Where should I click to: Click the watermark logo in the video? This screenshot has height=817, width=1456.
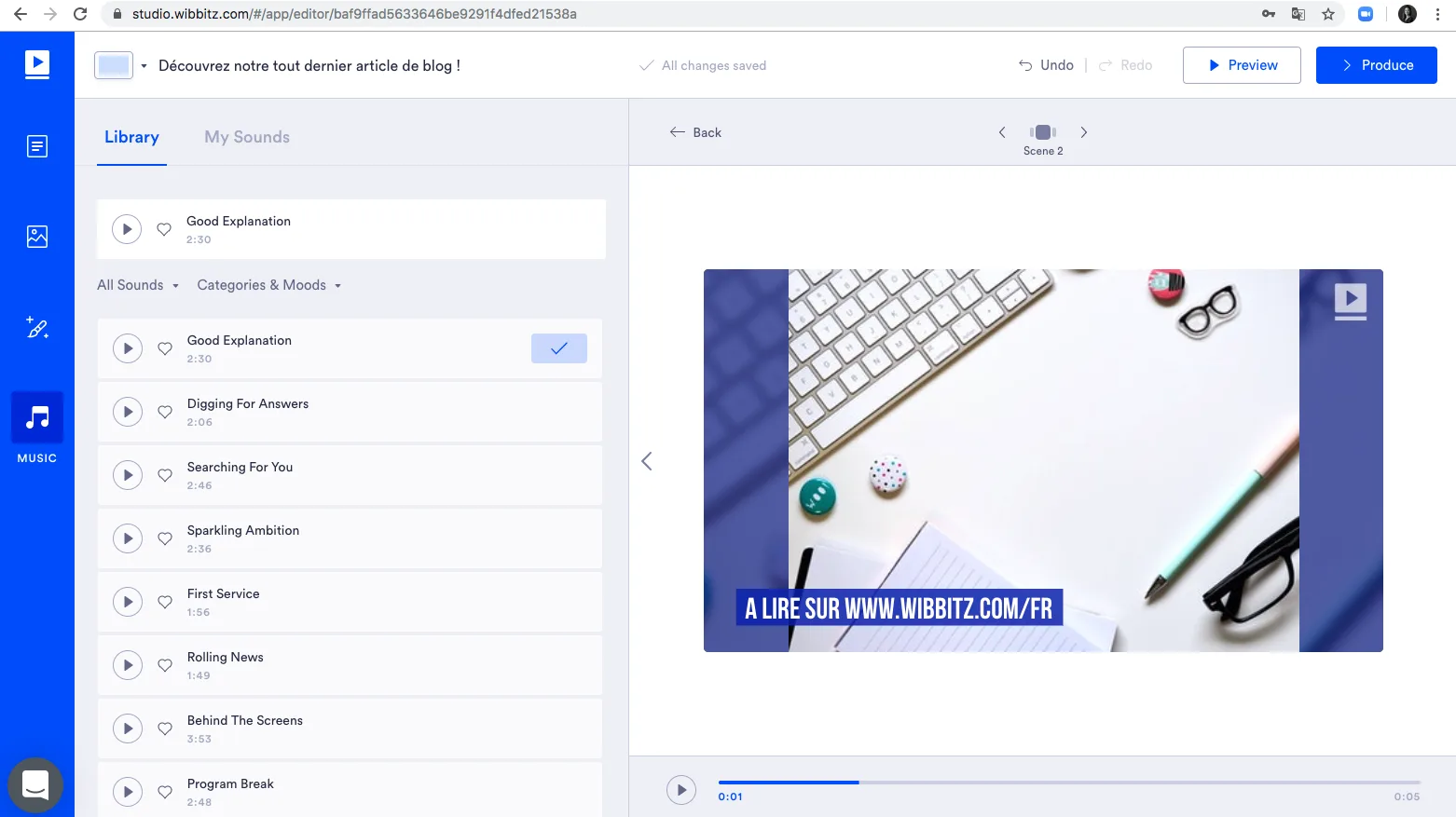1351,301
